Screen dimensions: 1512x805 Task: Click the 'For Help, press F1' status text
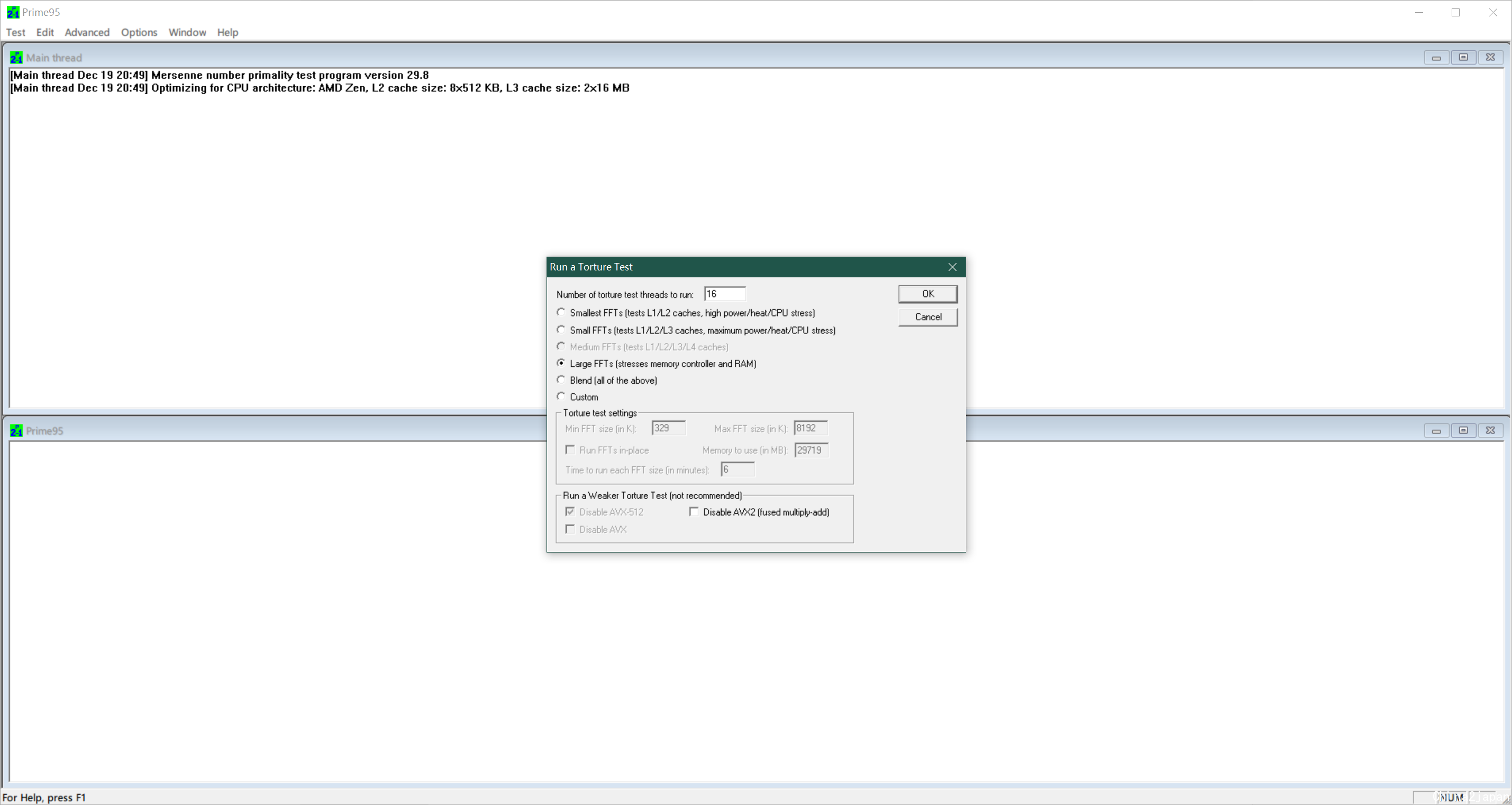coord(44,798)
